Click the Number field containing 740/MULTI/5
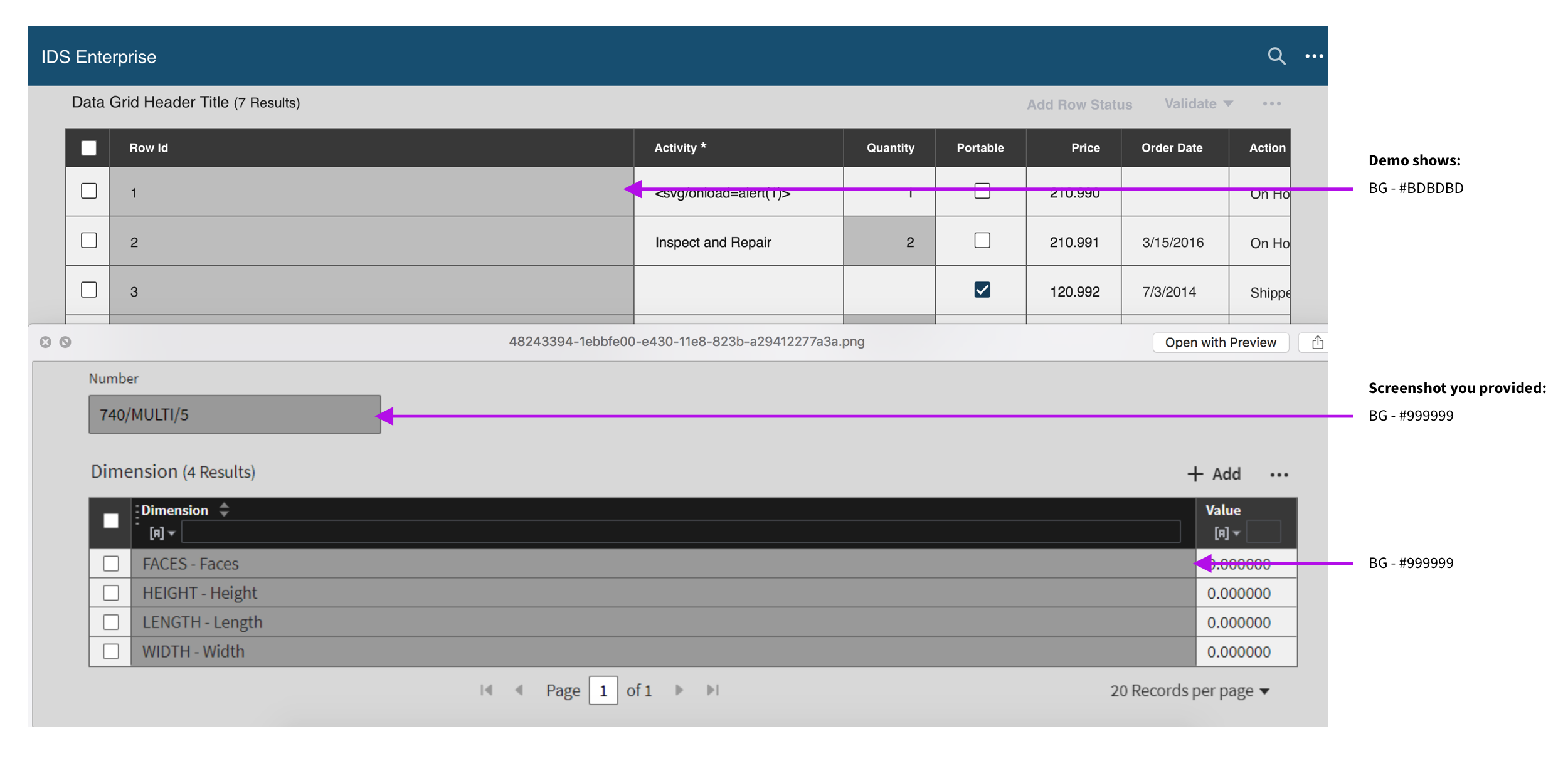 coord(235,414)
